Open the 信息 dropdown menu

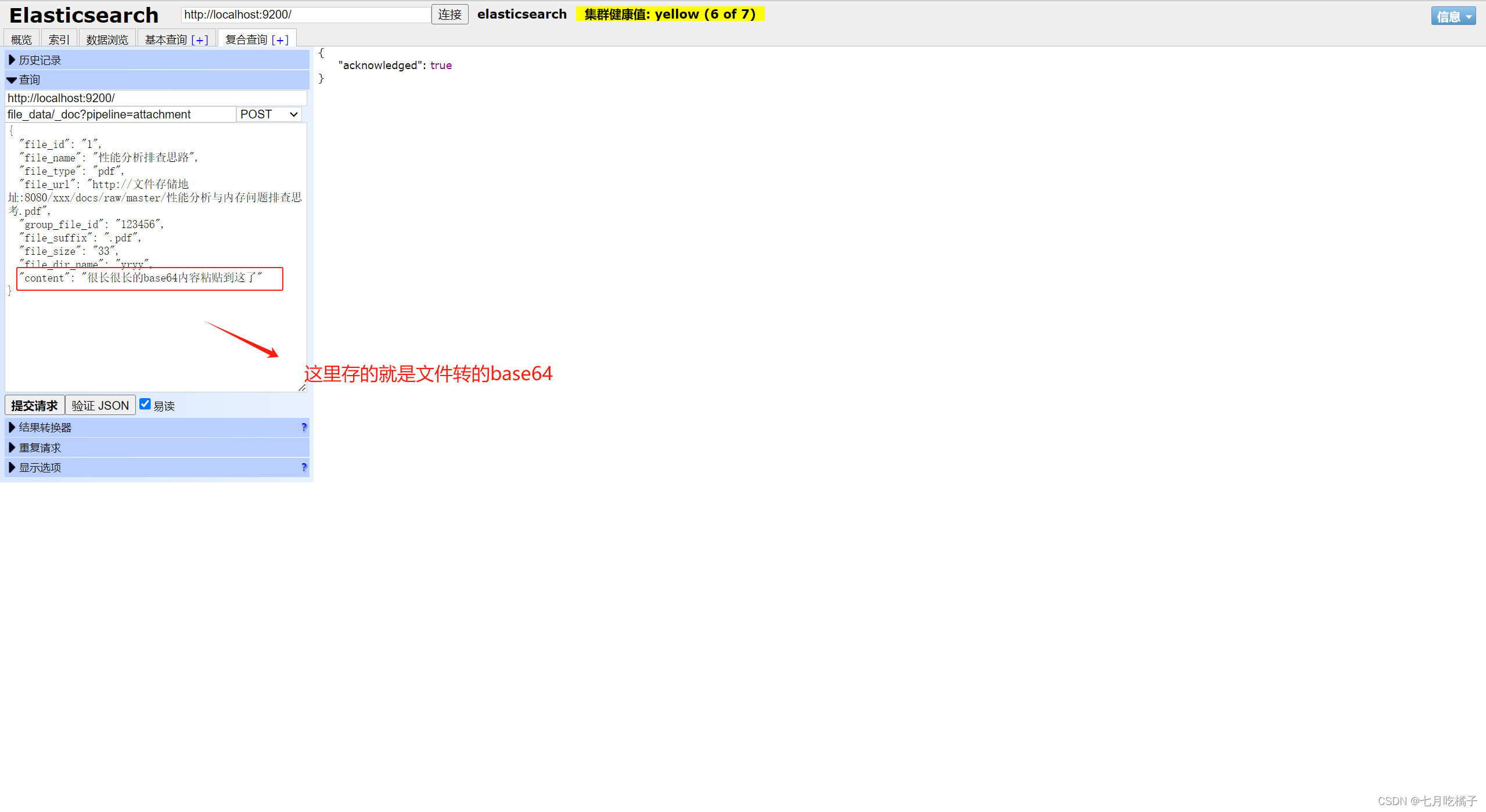click(1453, 16)
